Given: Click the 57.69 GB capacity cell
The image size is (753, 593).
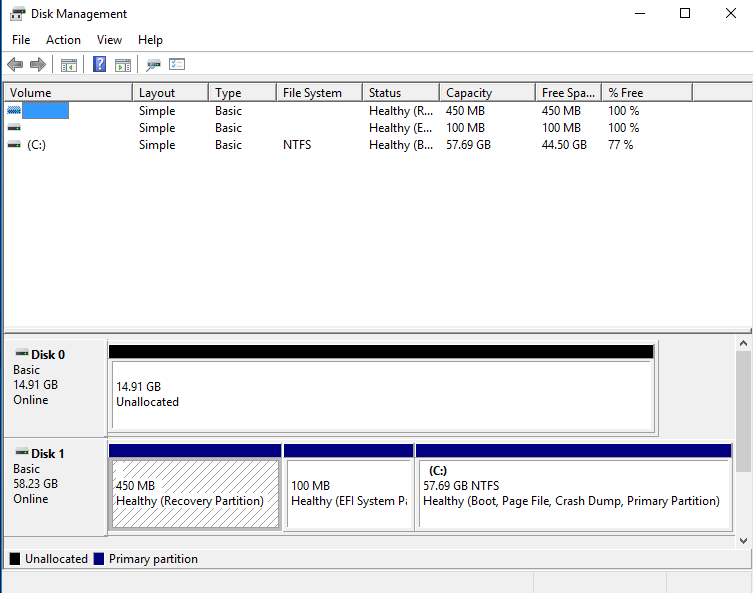Looking at the screenshot, I should (x=468, y=145).
